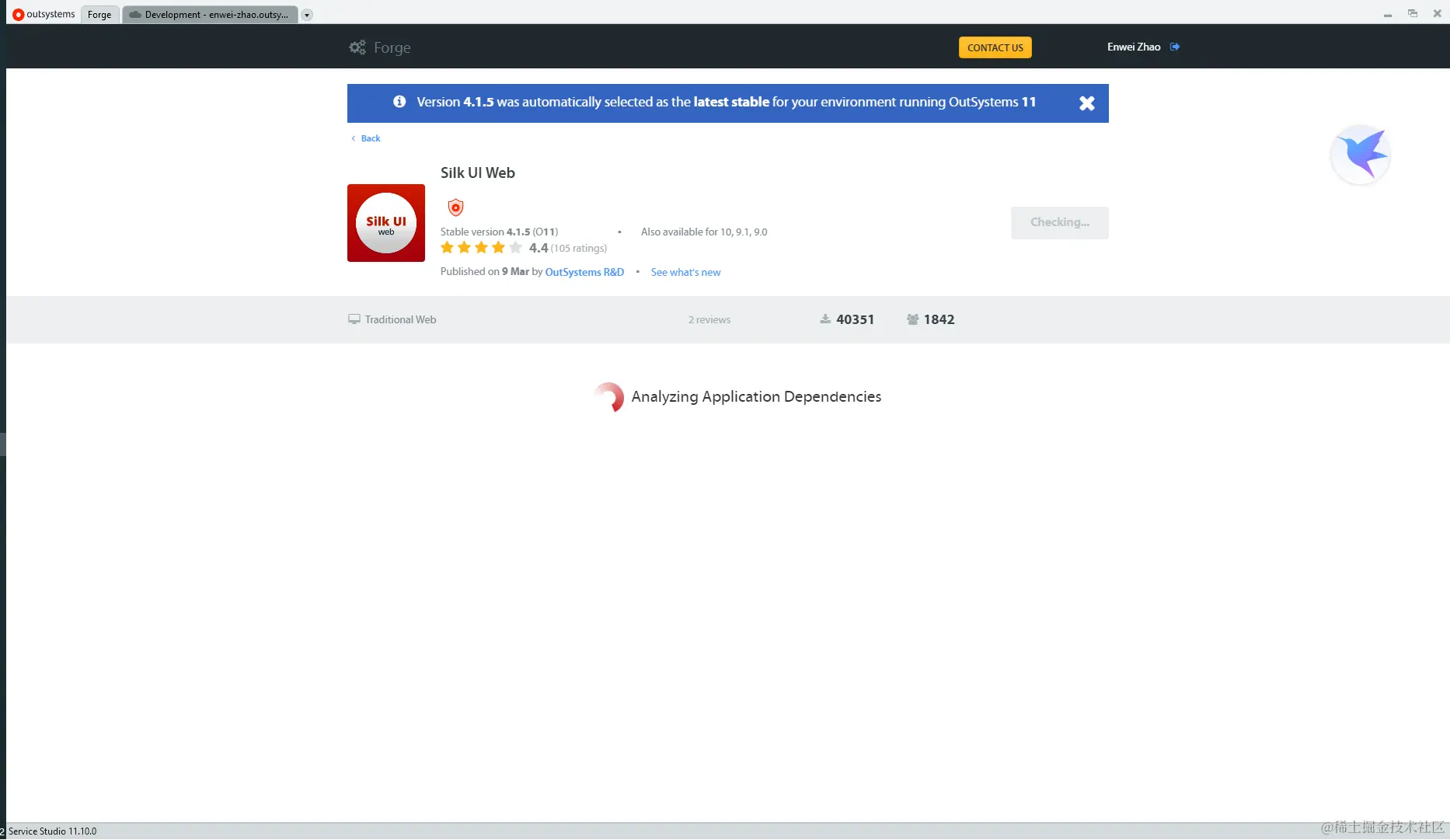Click the users icon next to 1842
Viewport: 1450px width, 840px height.
(x=913, y=319)
